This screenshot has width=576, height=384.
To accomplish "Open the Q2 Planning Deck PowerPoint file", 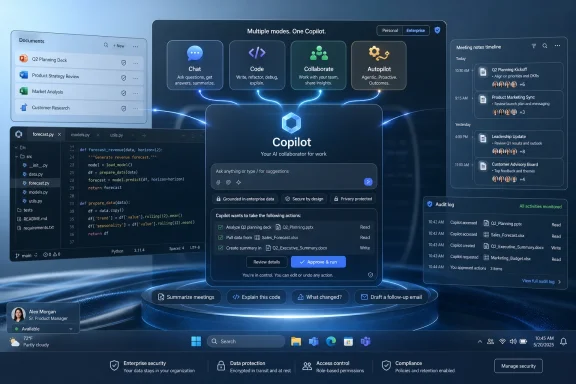I will 79,60.
